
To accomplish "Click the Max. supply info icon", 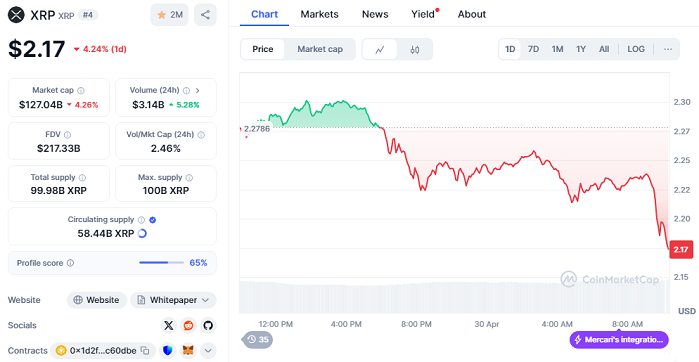I will pyautogui.click(x=189, y=177).
